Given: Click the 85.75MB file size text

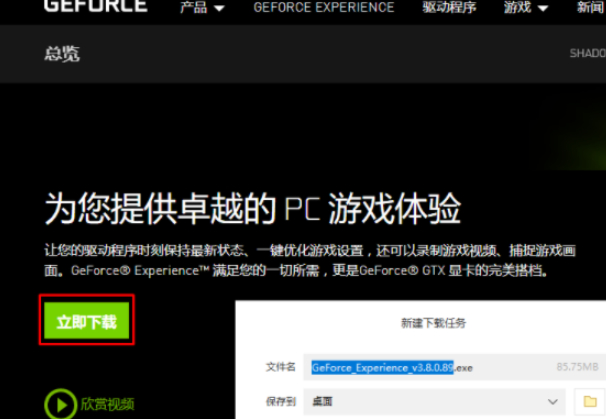Looking at the screenshot, I should click(577, 366).
